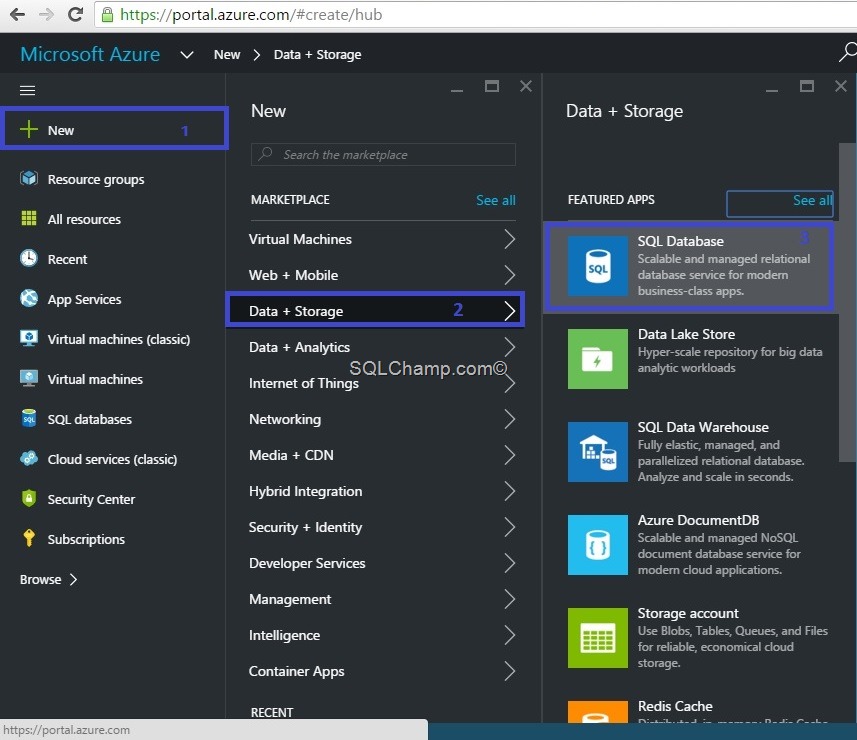The height and width of the screenshot is (740, 857).
Task: Click the Data Lake Store tile icon
Action: (x=597, y=359)
